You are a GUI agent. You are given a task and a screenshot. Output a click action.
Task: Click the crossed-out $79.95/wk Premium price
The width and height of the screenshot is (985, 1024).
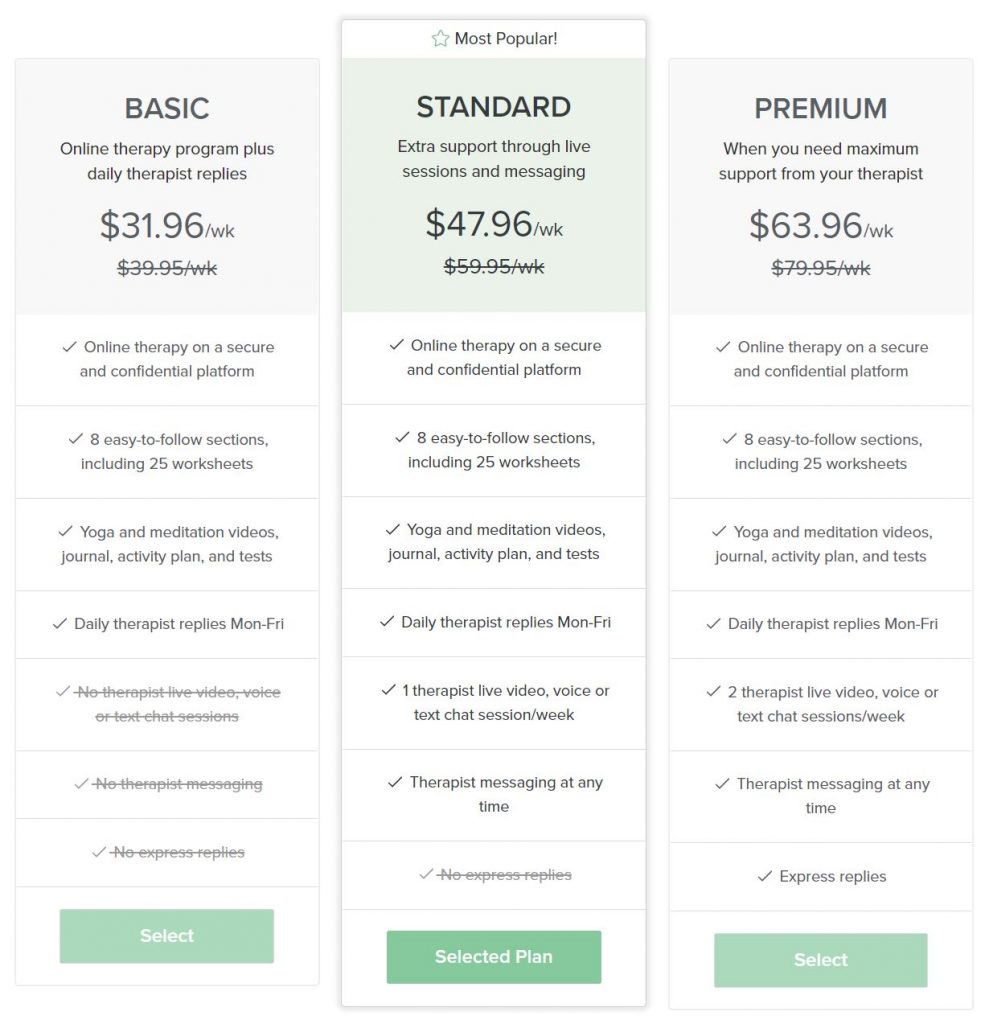point(821,268)
